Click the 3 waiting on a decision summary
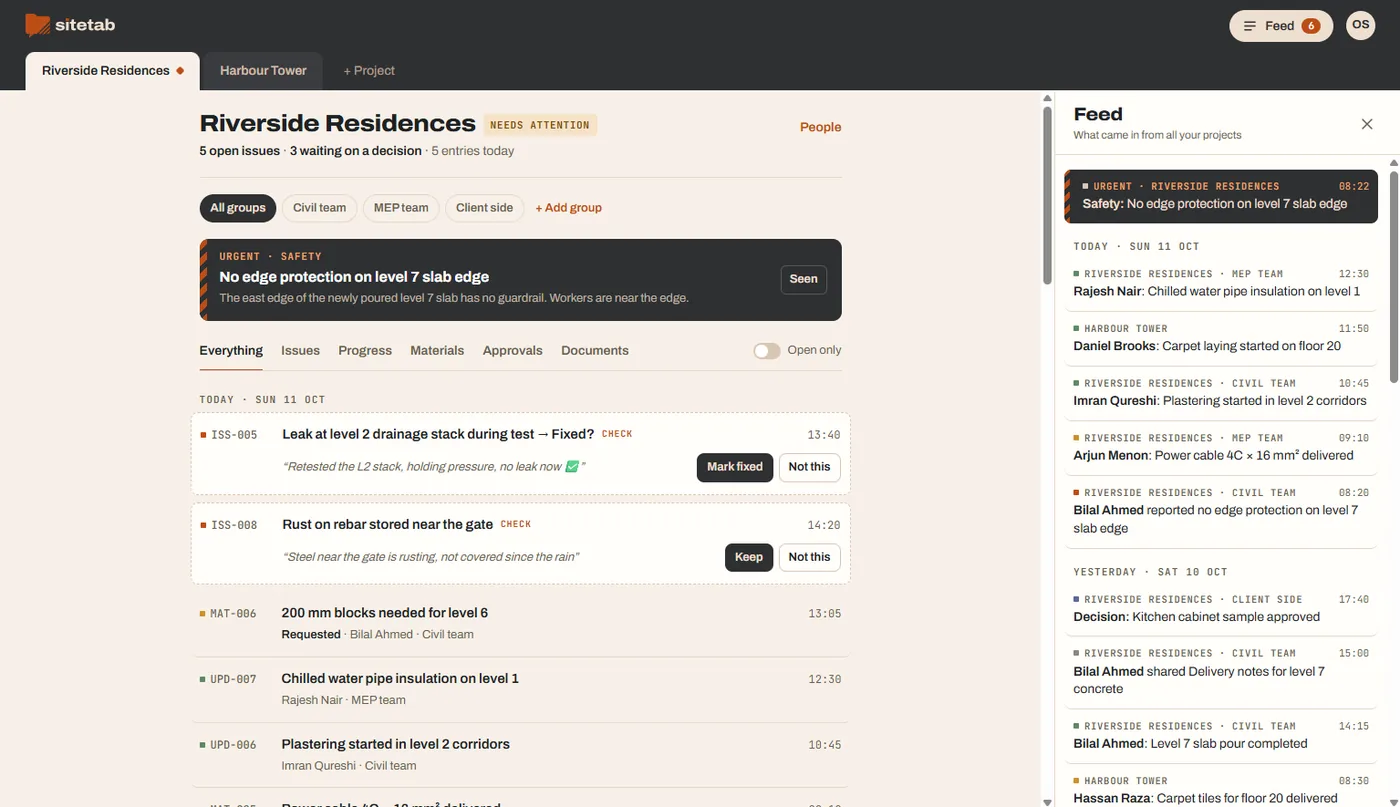Viewport: 1400px width, 807px height. coord(356,151)
